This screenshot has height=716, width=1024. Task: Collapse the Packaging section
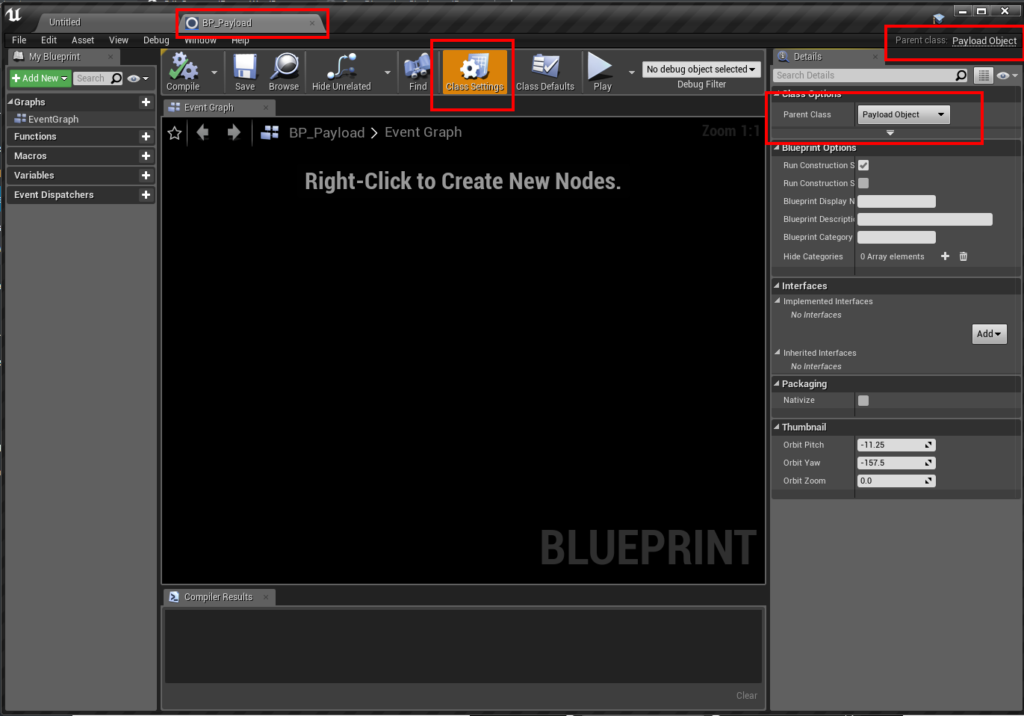tap(777, 383)
